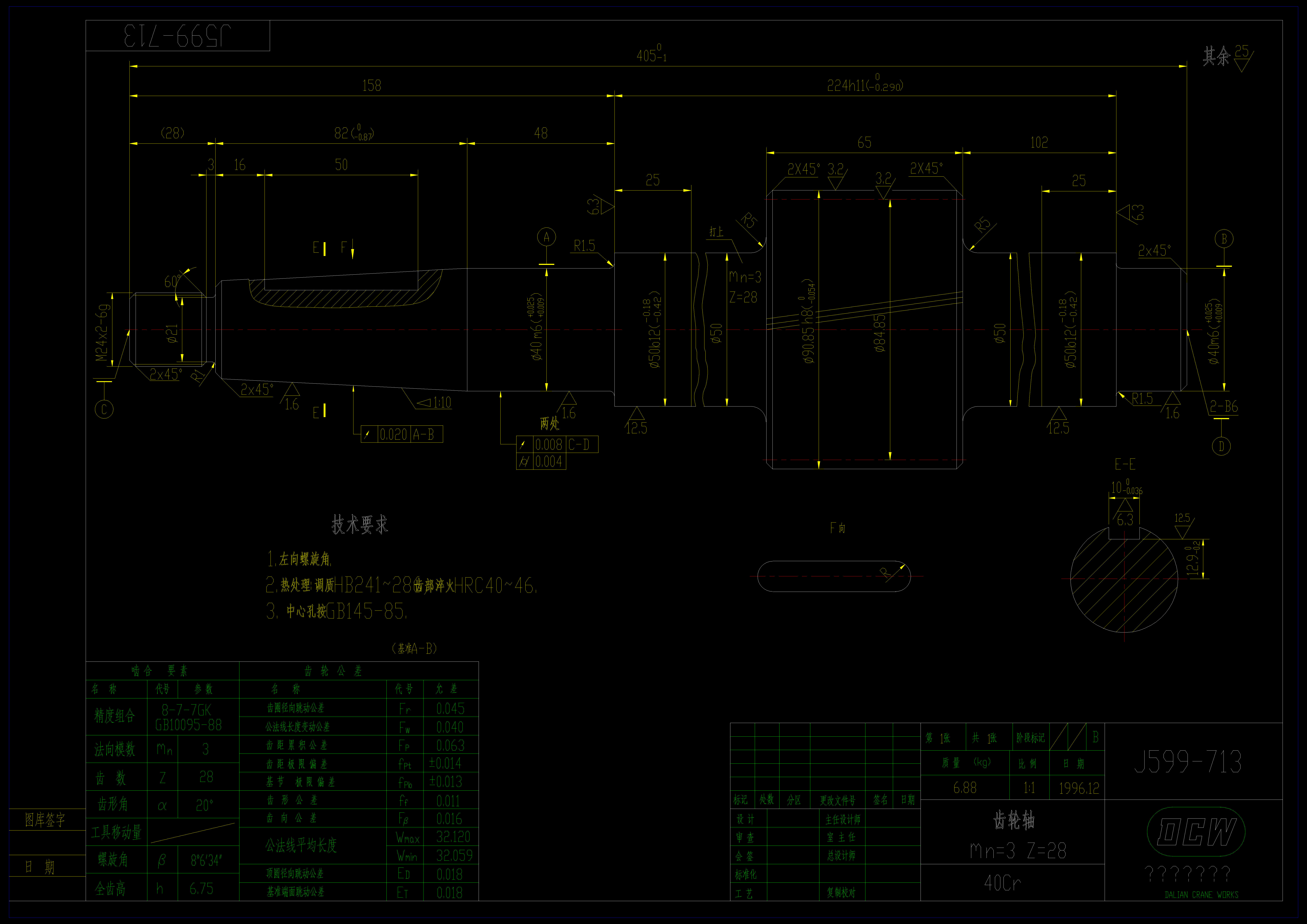Click the M24x2-6g thread callout

point(102,333)
